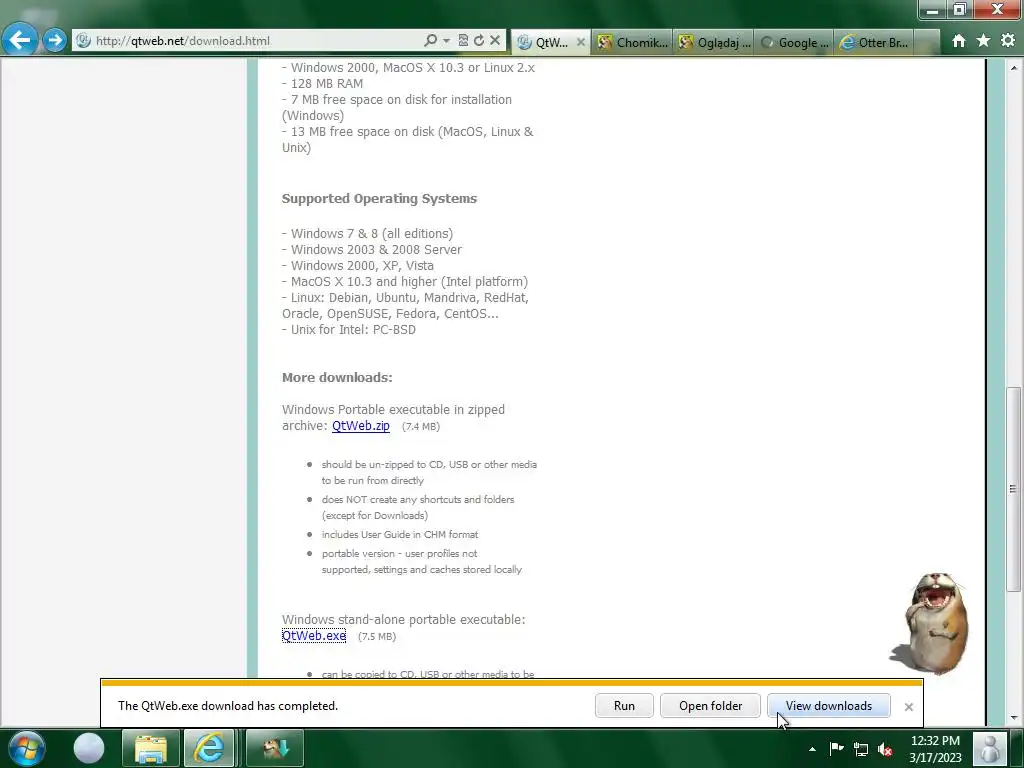The width and height of the screenshot is (1024, 768).
Task: Go forward with the IE Forward arrow
Action: (x=55, y=40)
